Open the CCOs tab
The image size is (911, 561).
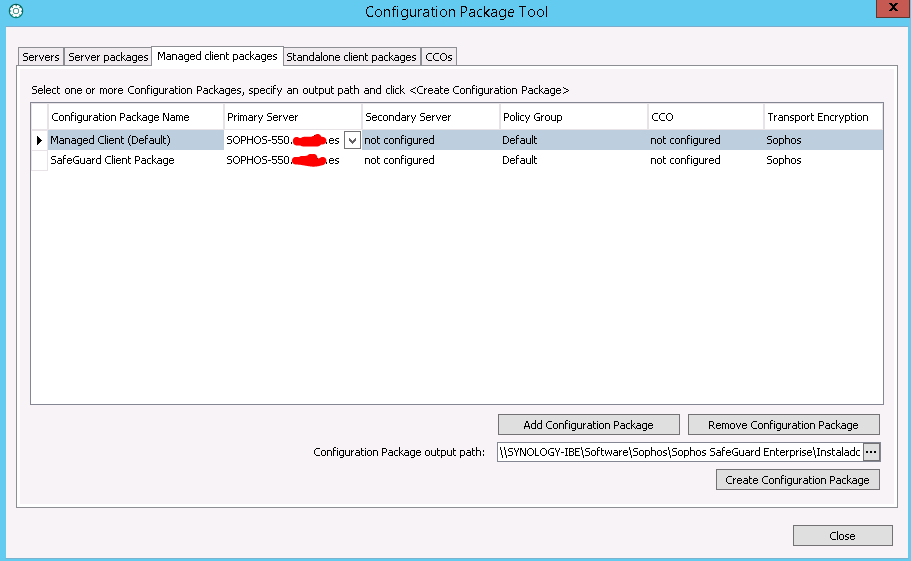click(x=439, y=57)
